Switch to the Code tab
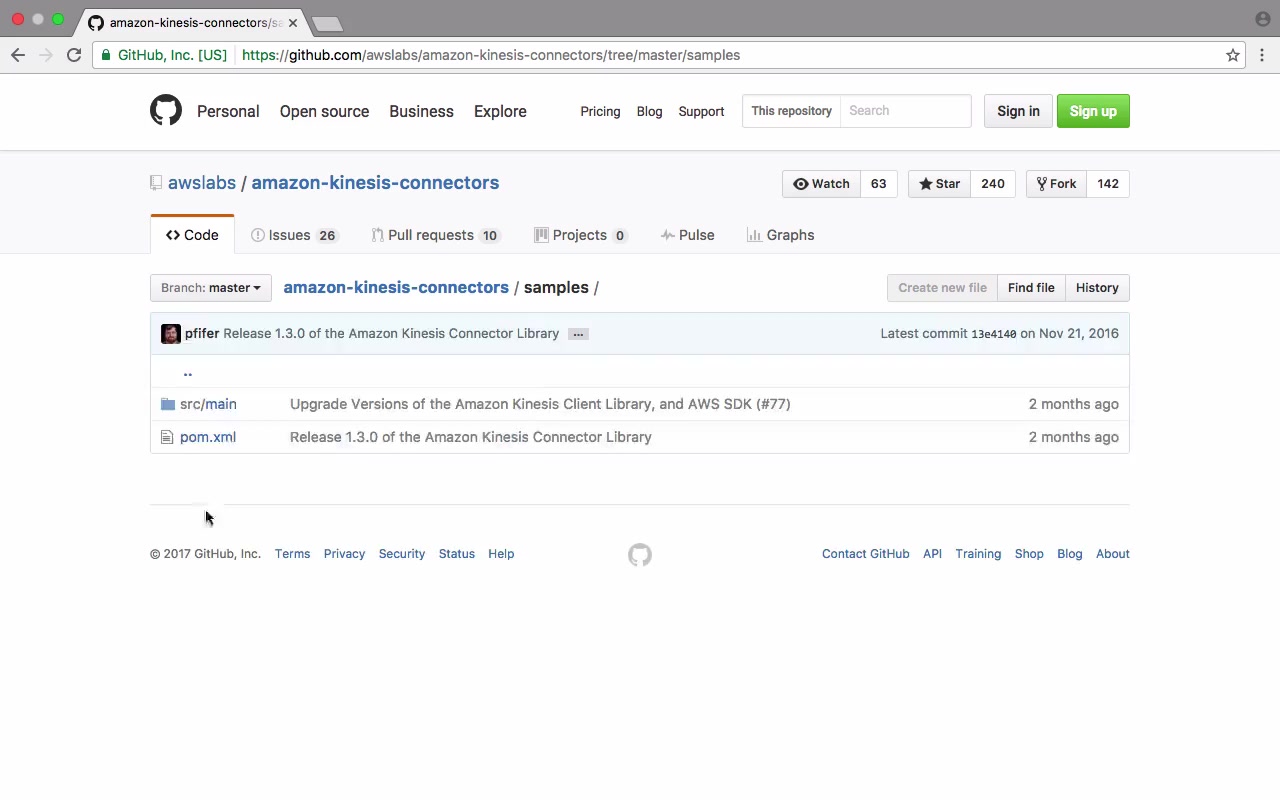The width and height of the screenshot is (1280, 800). [x=192, y=235]
